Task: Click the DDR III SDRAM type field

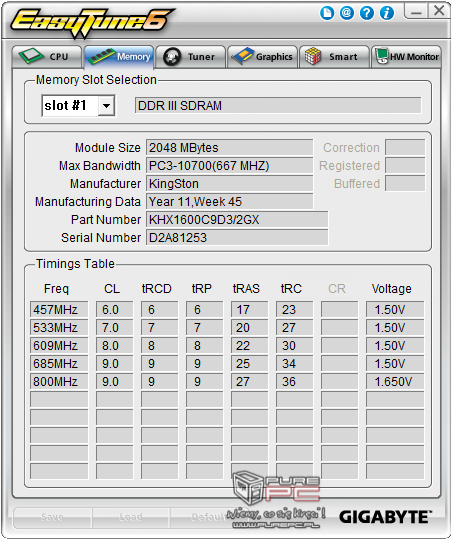Action: click(x=278, y=105)
